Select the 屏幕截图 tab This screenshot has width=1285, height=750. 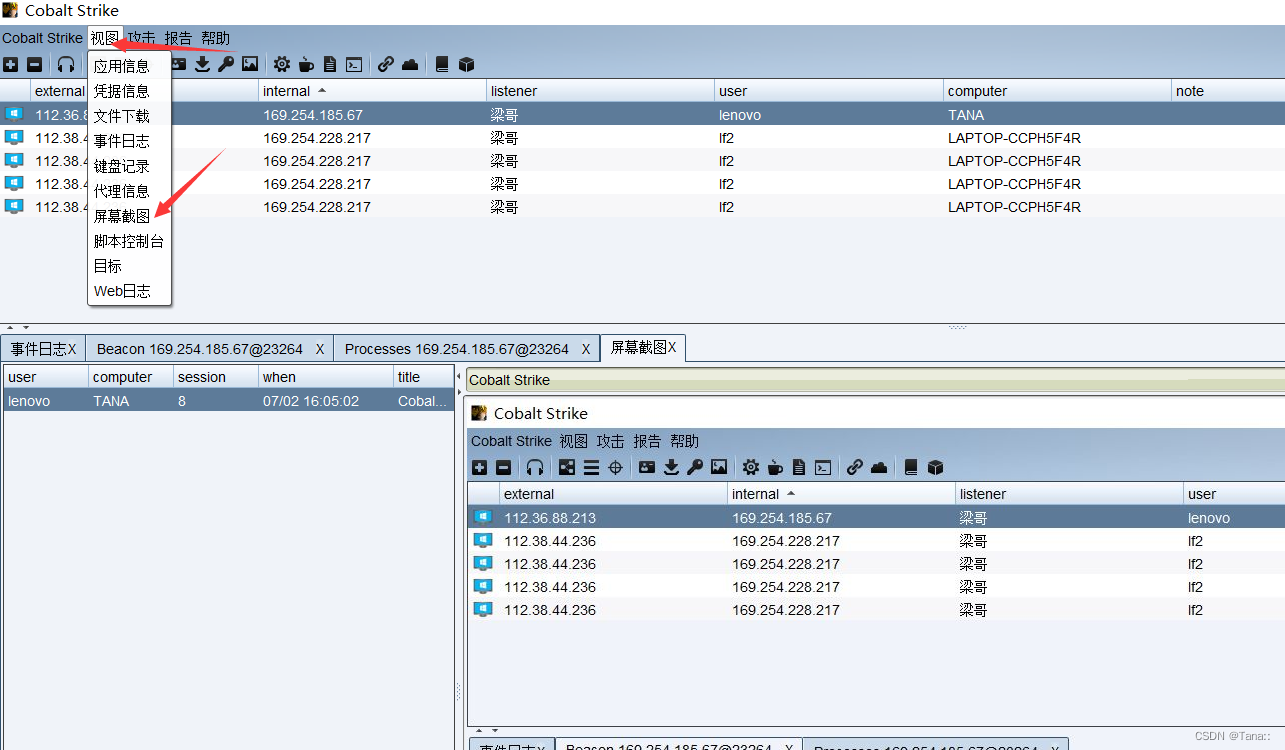(x=643, y=348)
